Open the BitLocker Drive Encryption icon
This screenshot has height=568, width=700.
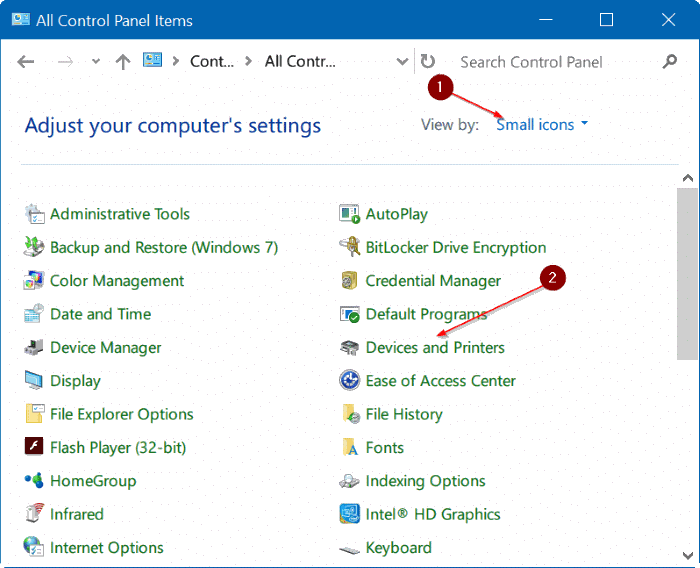(x=350, y=247)
